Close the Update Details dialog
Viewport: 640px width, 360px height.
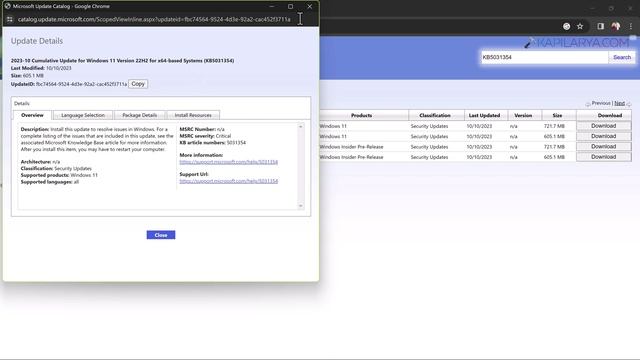tap(161, 235)
